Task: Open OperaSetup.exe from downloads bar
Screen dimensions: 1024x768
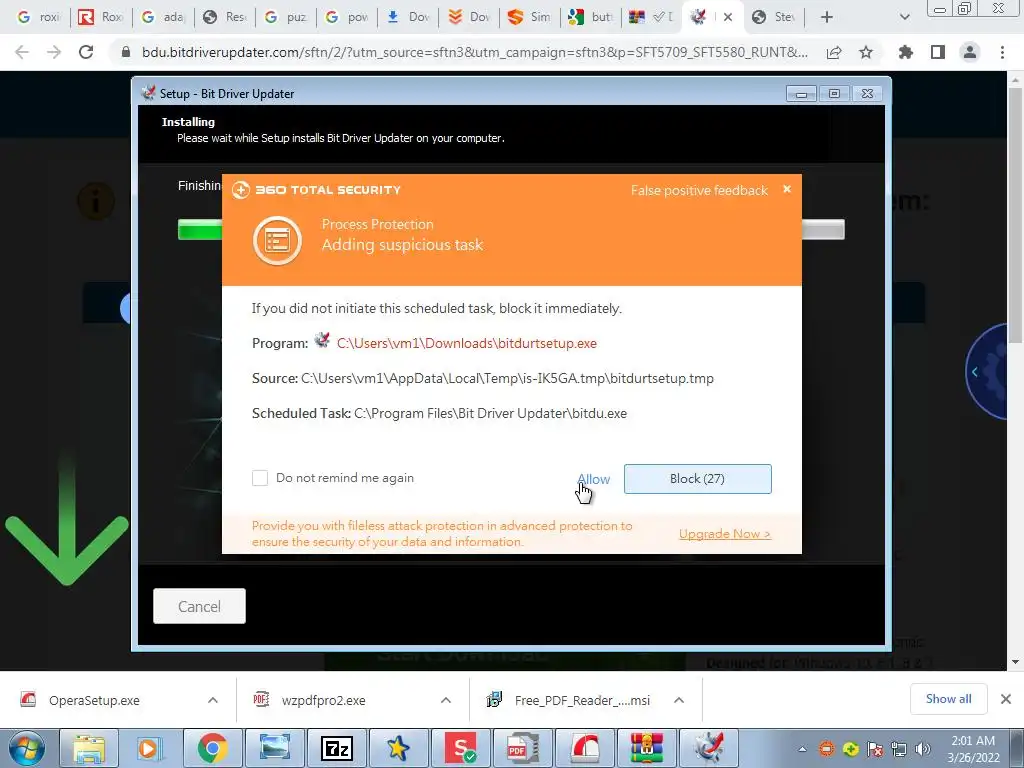Action: 94,700
